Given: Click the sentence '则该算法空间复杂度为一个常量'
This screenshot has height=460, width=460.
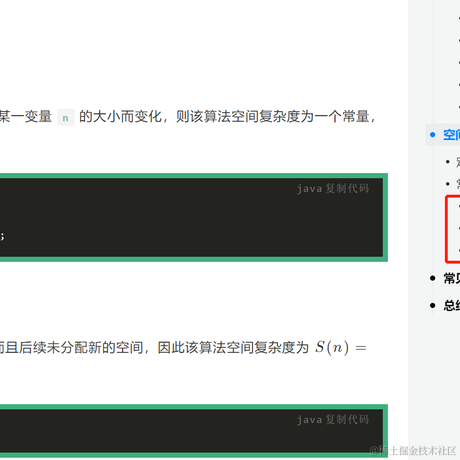Looking at the screenshot, I should click(x=272, y=117).
